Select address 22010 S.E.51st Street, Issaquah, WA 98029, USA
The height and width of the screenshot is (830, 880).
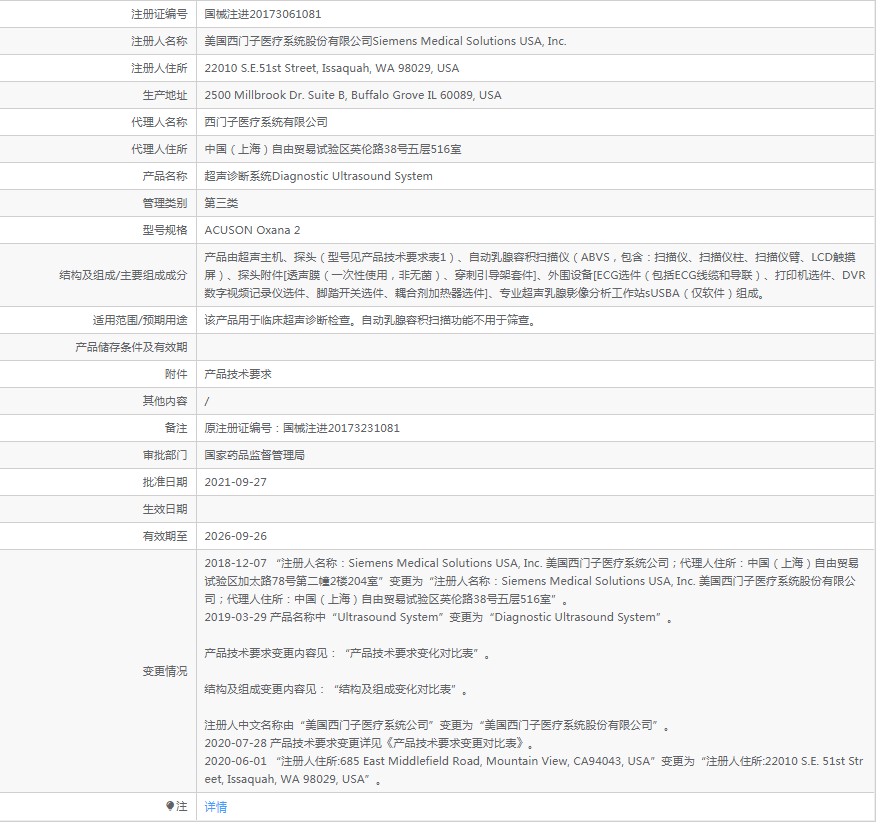(x=332, y=68)
